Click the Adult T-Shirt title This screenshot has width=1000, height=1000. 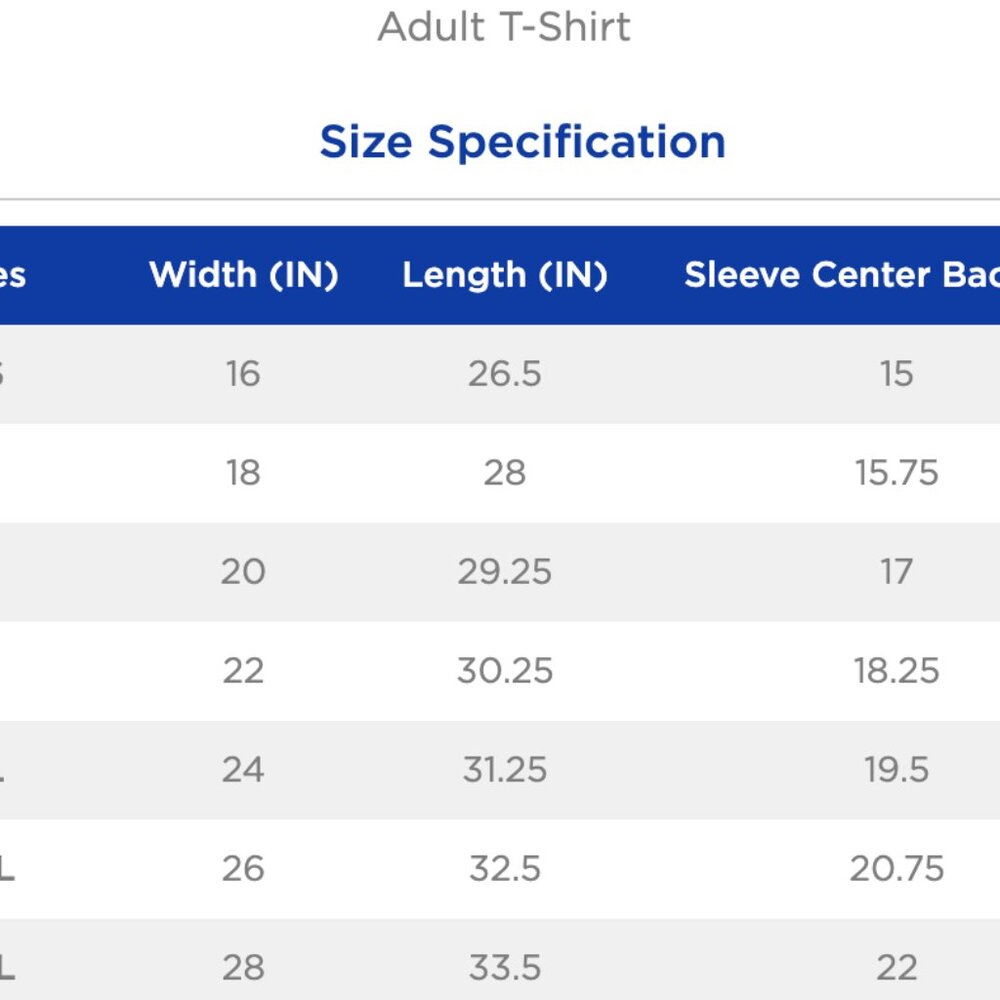click(x=504, y=27)
